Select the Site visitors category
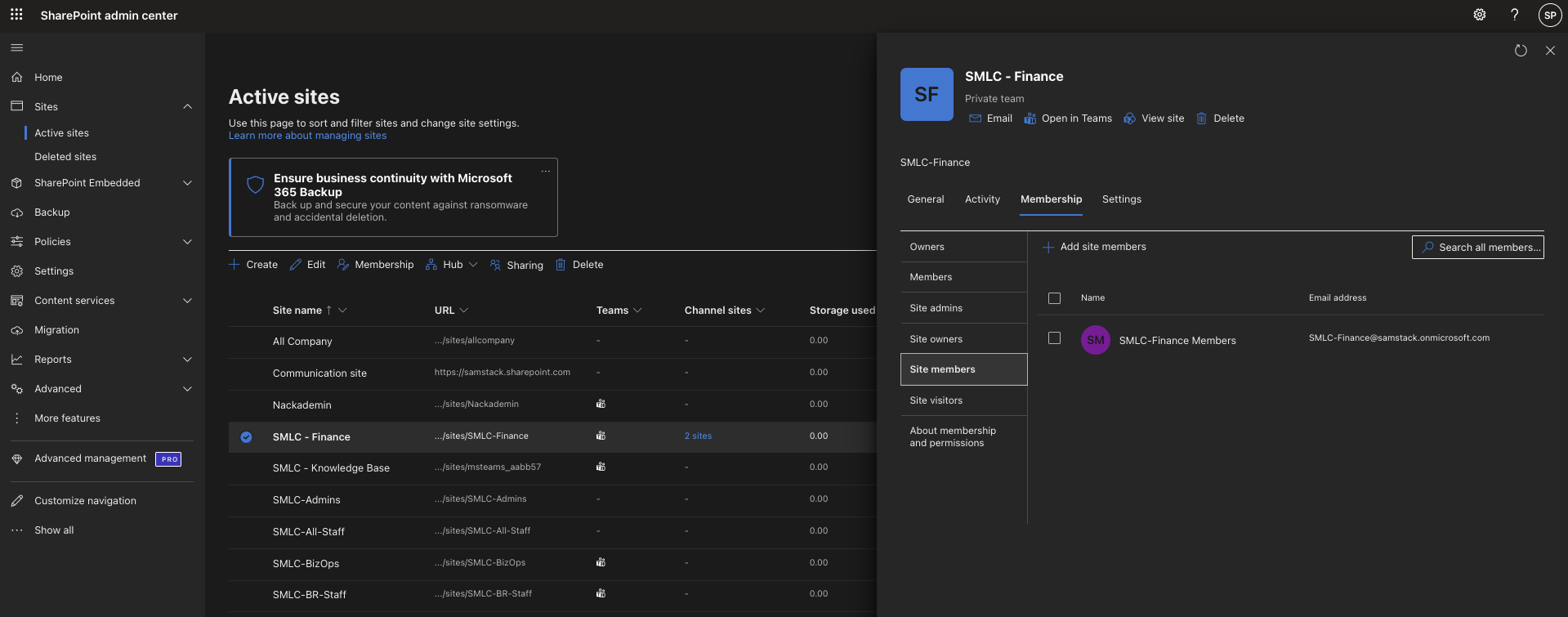The image size is (1568, 617). coord(963,400)
